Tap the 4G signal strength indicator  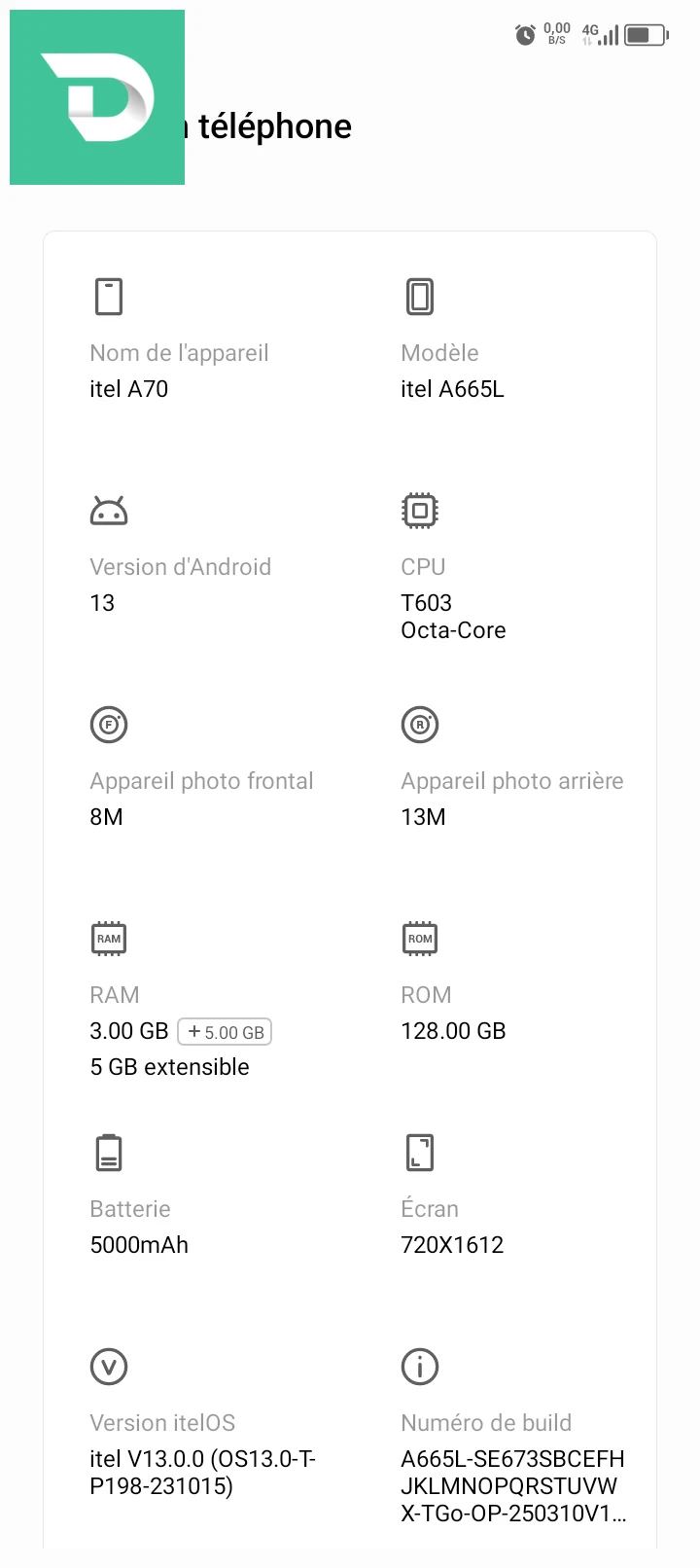pyautogui.click(x=600, y=35)
